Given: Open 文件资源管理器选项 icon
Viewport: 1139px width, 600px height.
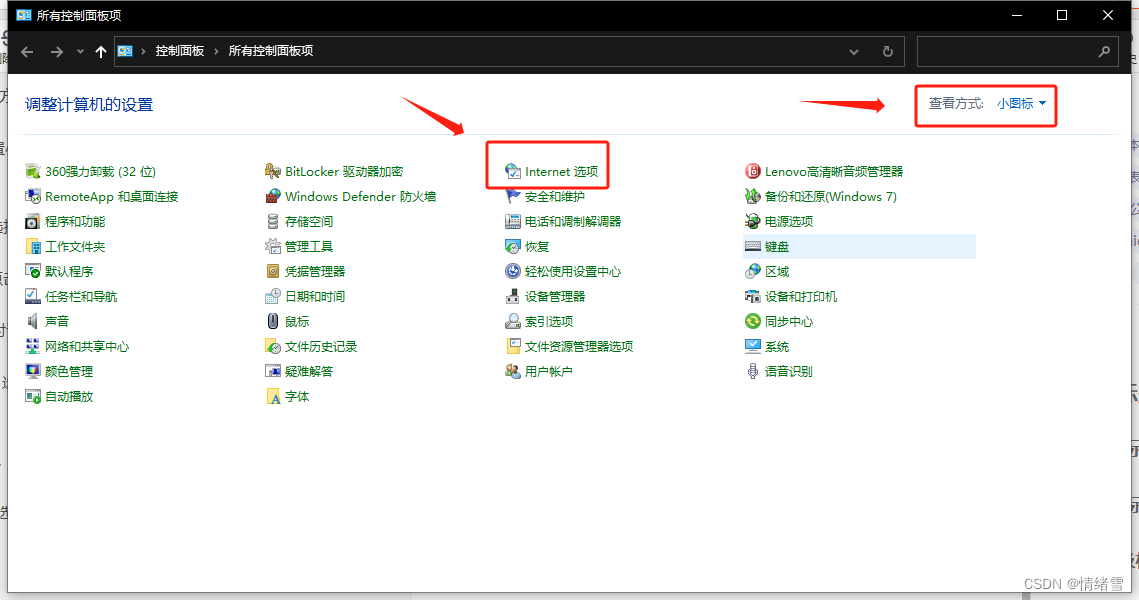Looking at the screenshot, I should tap(513, 346).
